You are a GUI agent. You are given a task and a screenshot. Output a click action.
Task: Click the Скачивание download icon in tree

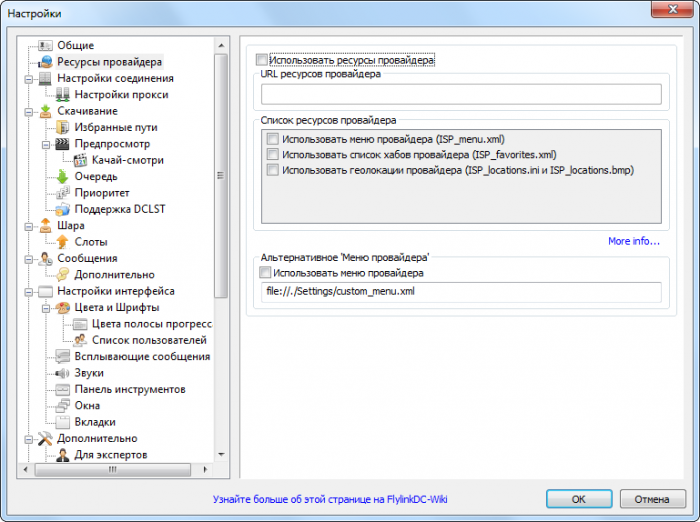(x=45, y=111)
